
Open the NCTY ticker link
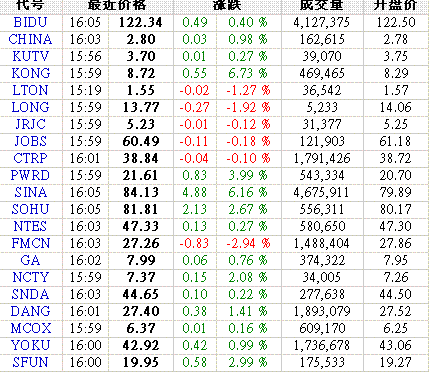point(30,277)
